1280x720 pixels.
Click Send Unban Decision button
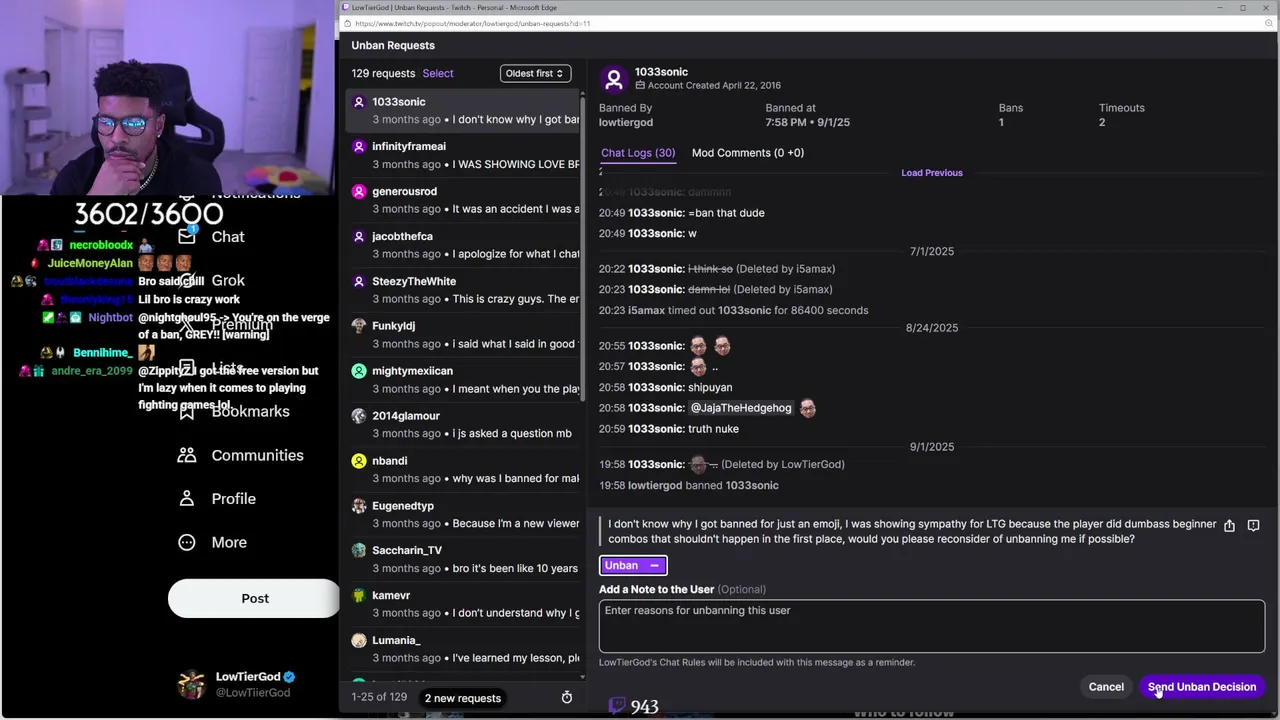1202,687
